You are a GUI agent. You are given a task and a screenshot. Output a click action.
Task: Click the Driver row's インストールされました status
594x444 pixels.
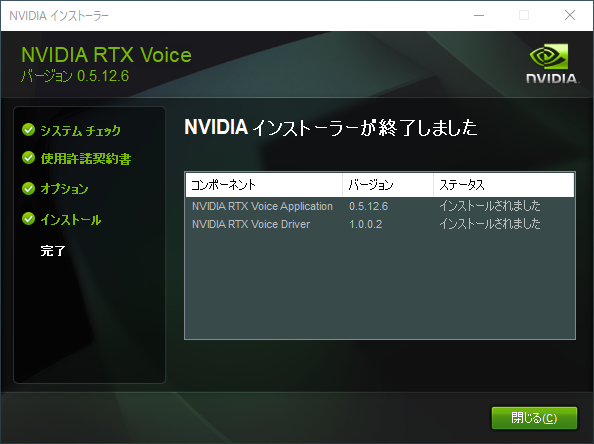coord(490,224)
